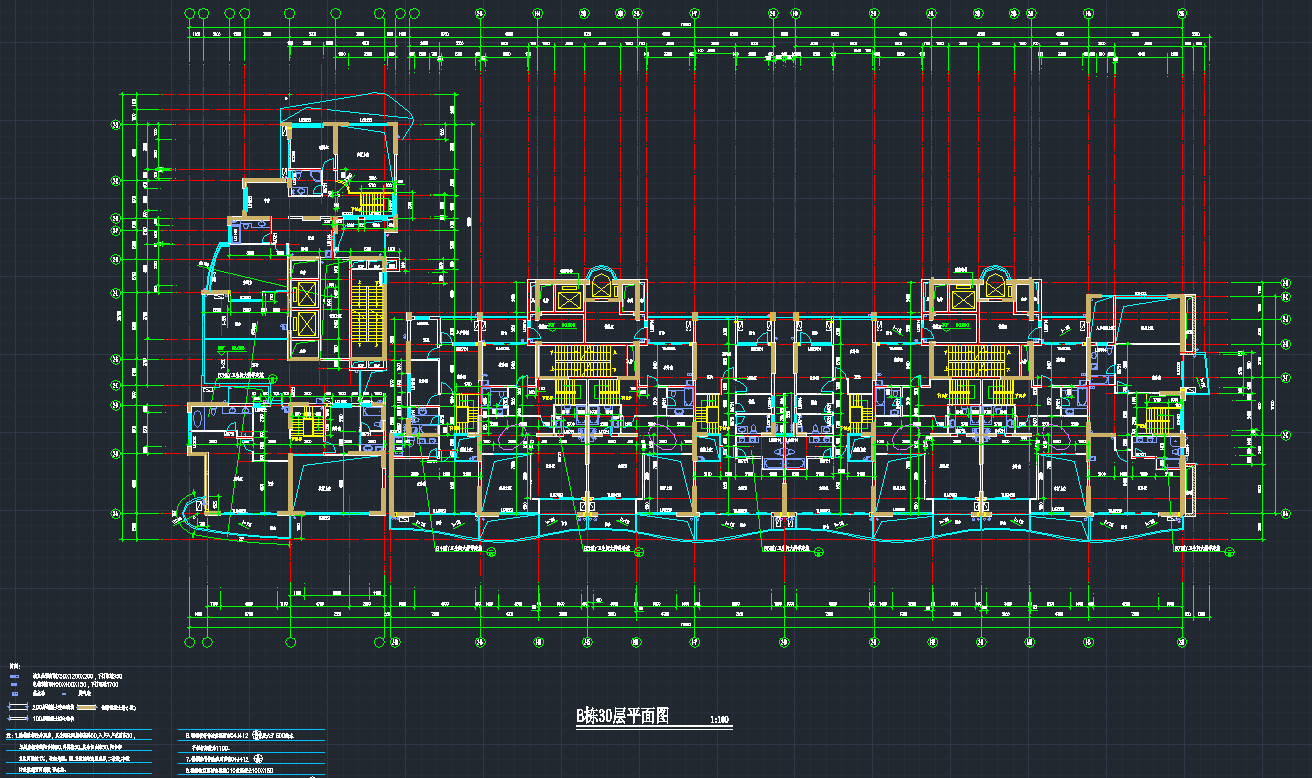Select the topmost axis bubble on left side
Screen dimensions: 1312x778
click(115, 125)
